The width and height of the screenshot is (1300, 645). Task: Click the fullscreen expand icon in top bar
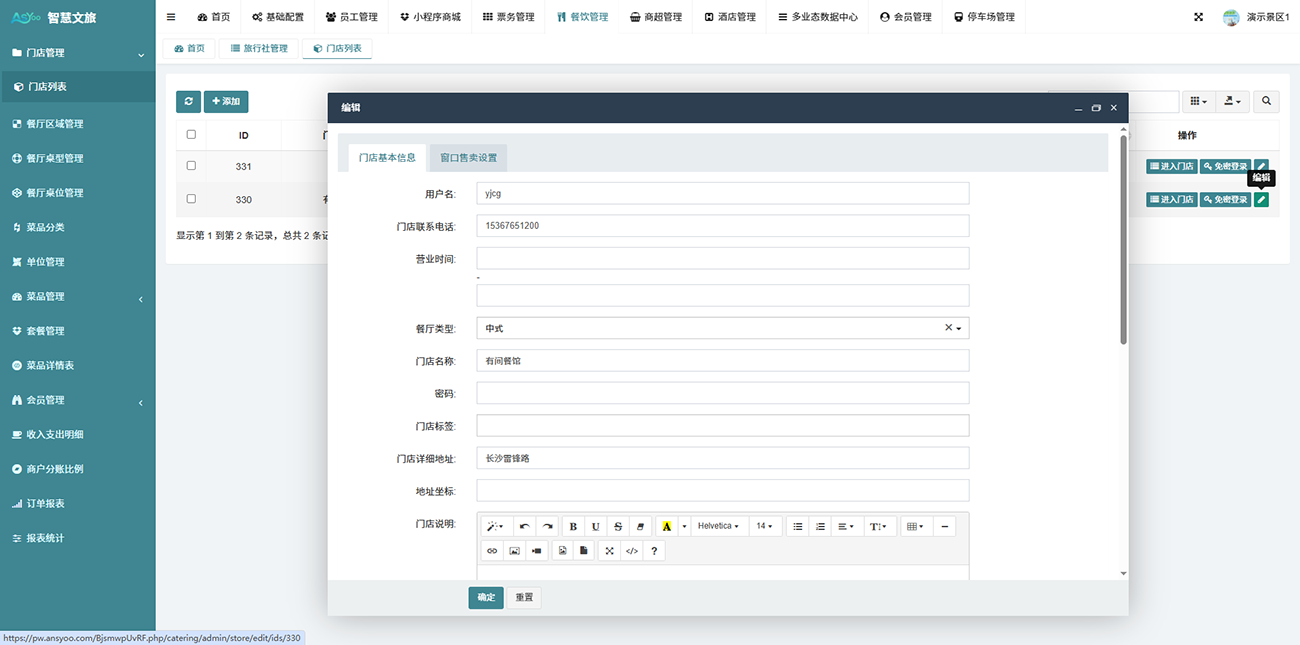tap(1199, 17)
